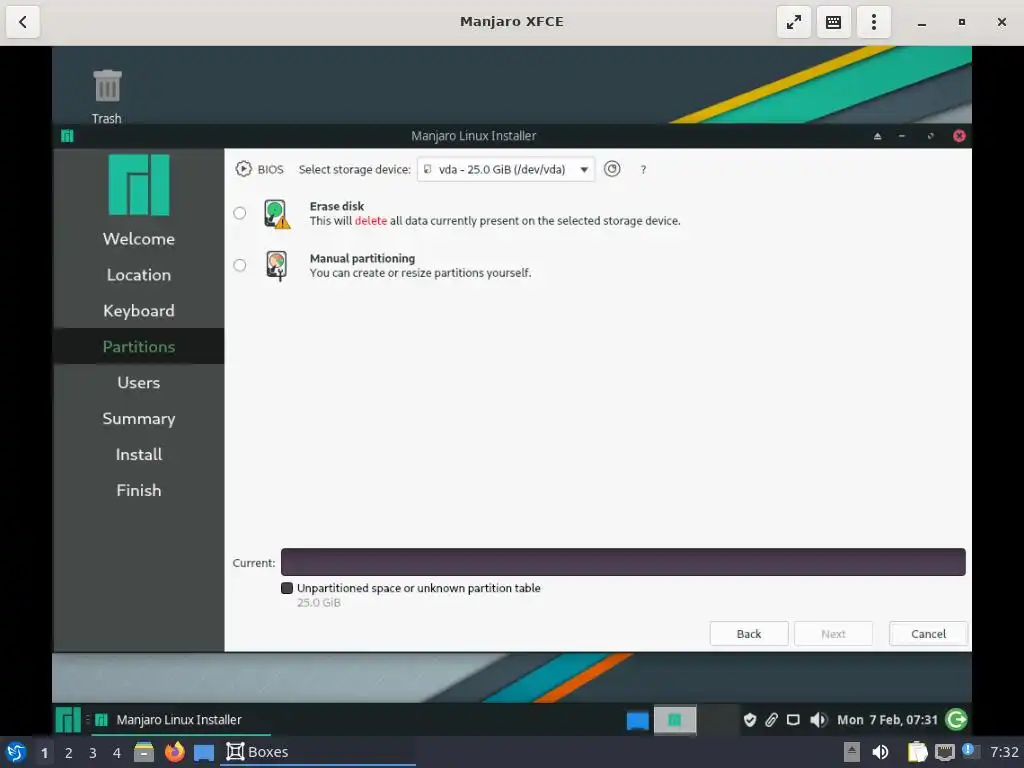Open the Manjaro start menu in guest panel
This screenshot has height=768, width=1024.
click(x=68, y=720)
